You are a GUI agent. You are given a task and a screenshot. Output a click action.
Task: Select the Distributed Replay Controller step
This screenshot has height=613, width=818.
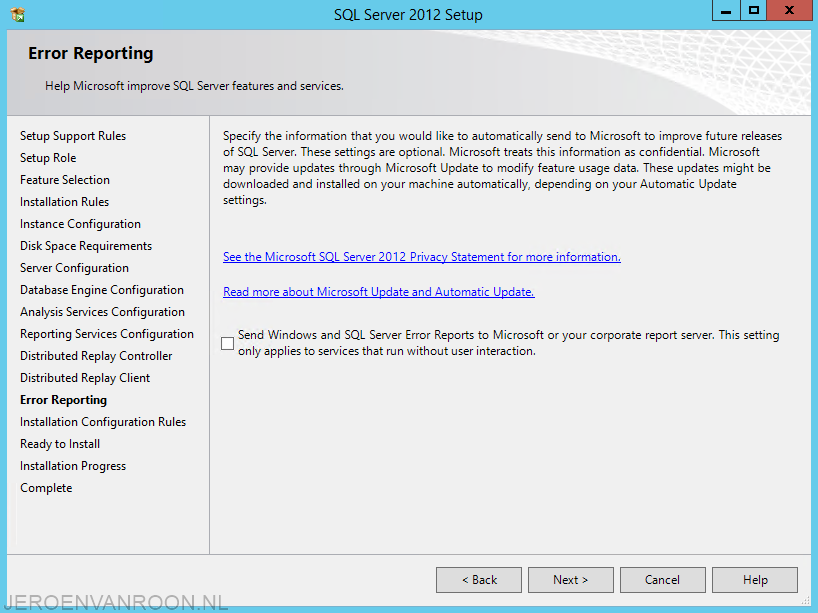pyautogui.click(x=96, y=356)
